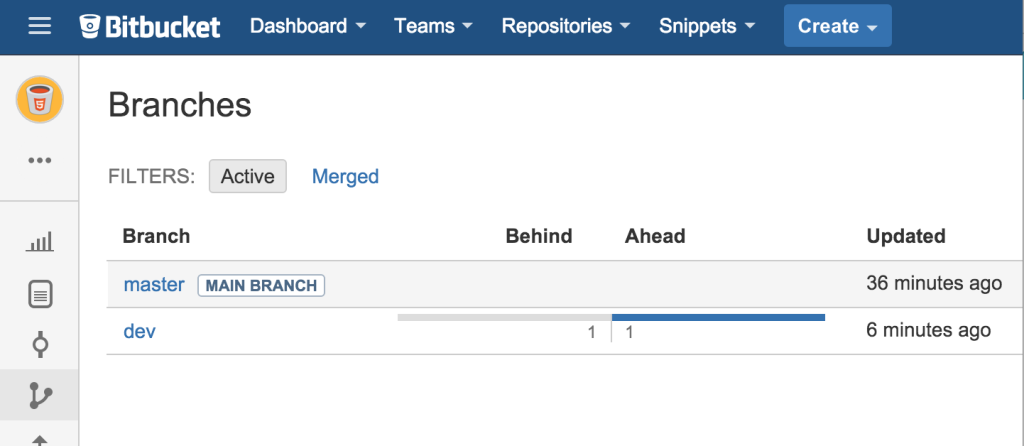
Task: Expand the Teams dropdown menu
Action: [x=434, y=27]
